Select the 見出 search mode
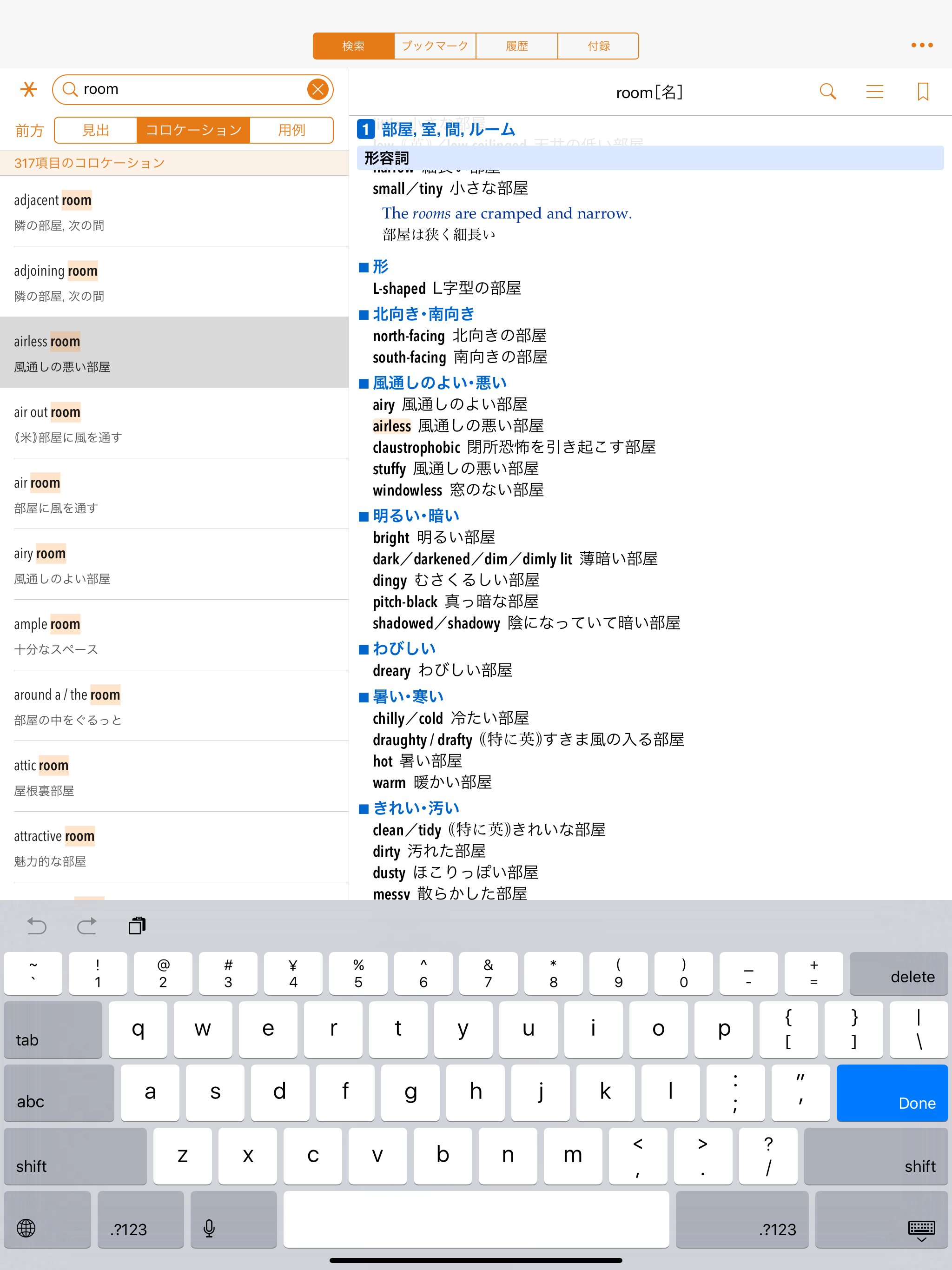Image resolution: width=952 pixels, height=1270 pixels. (96, 130)
